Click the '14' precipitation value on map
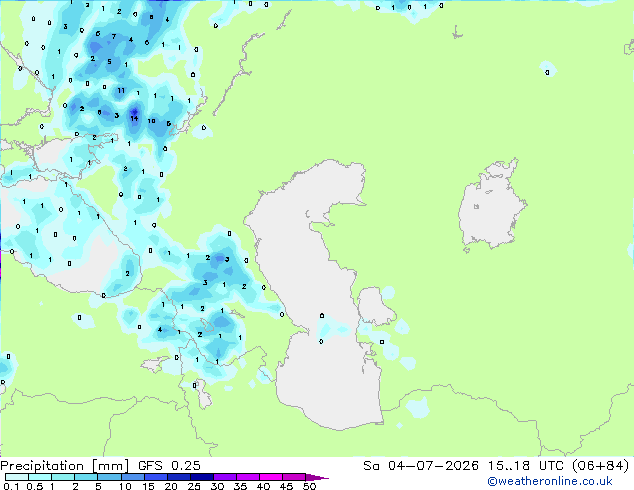The height and width of the screenshot is (490, 634). tap(134, 118)
